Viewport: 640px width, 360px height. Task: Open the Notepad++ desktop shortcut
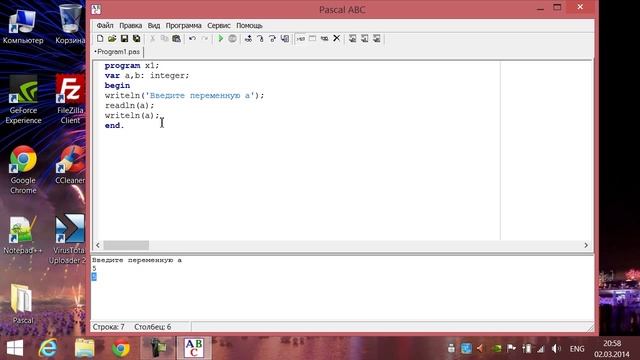(x=22, y=235)
